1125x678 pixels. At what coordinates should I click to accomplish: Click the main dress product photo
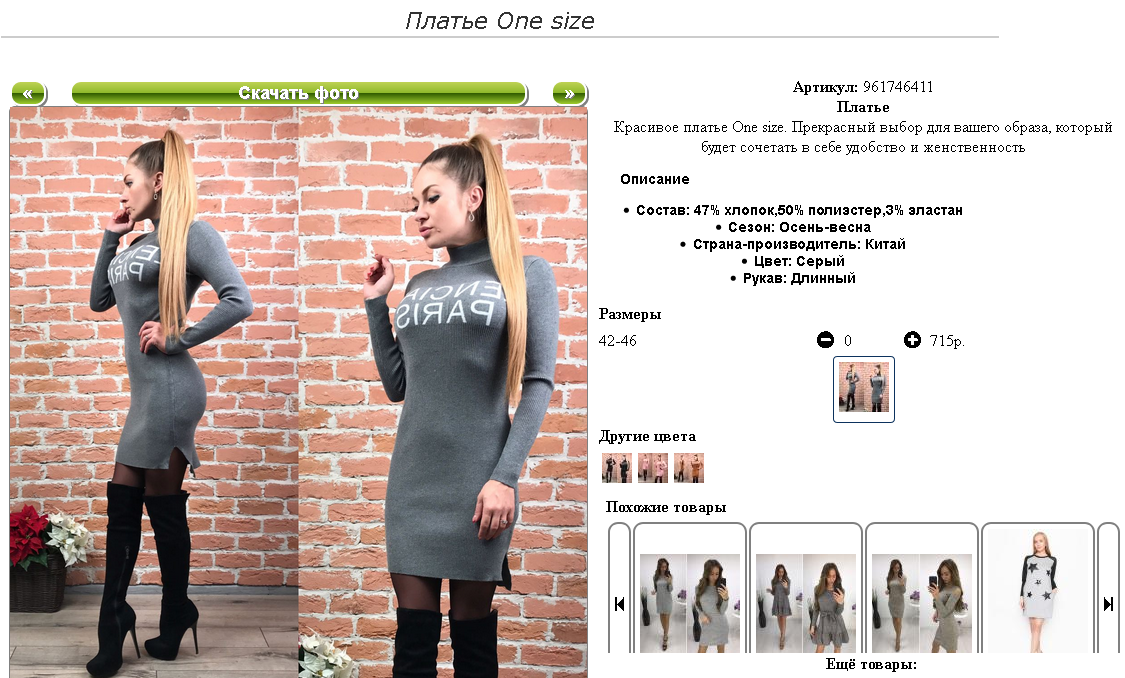298,392
